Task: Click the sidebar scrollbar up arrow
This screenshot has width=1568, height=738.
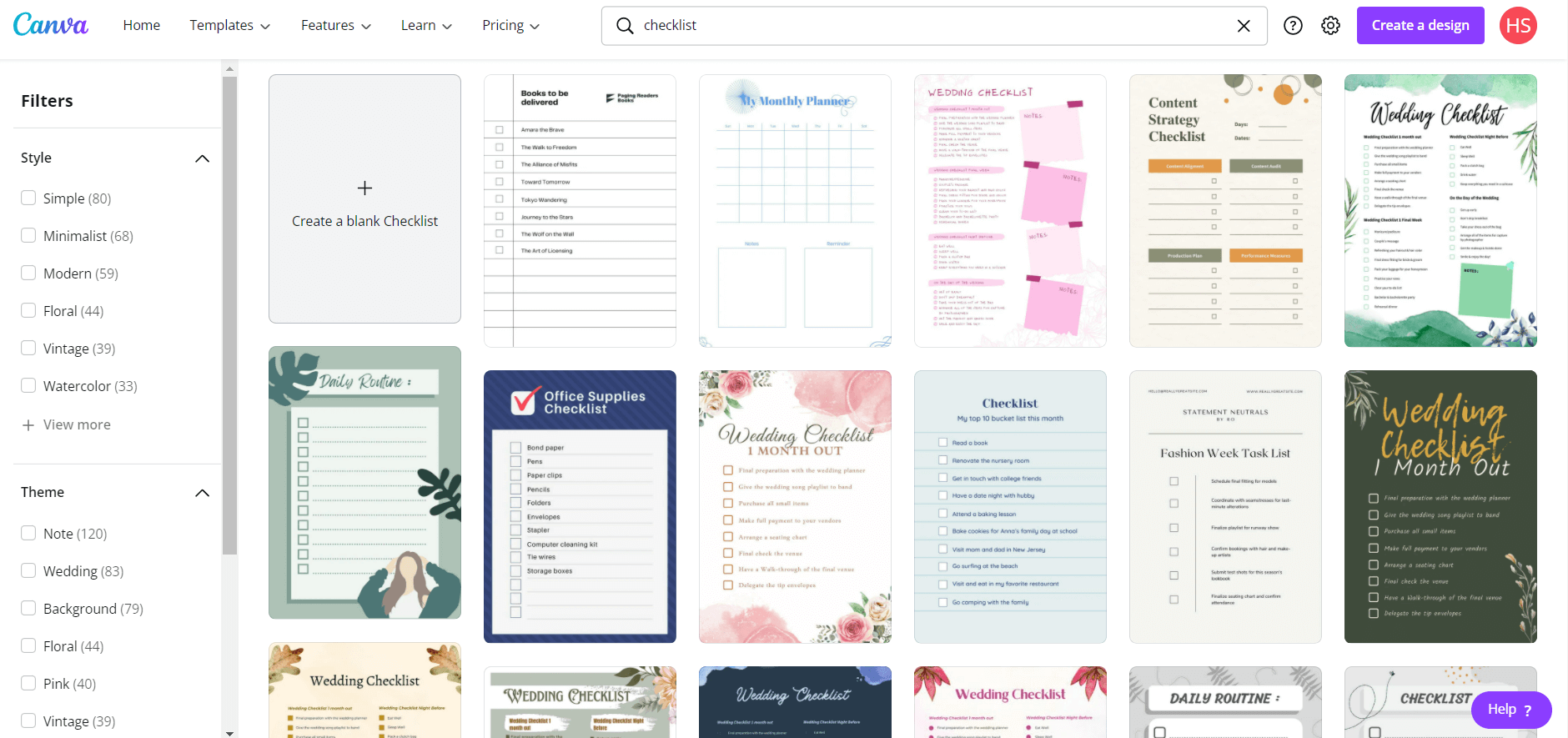Action: [229, 68]
